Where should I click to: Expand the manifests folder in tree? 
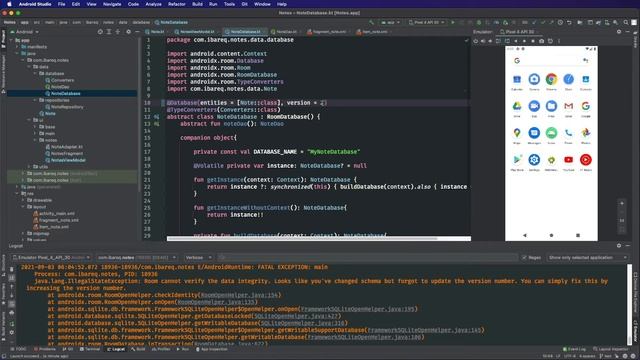[17, 47]
